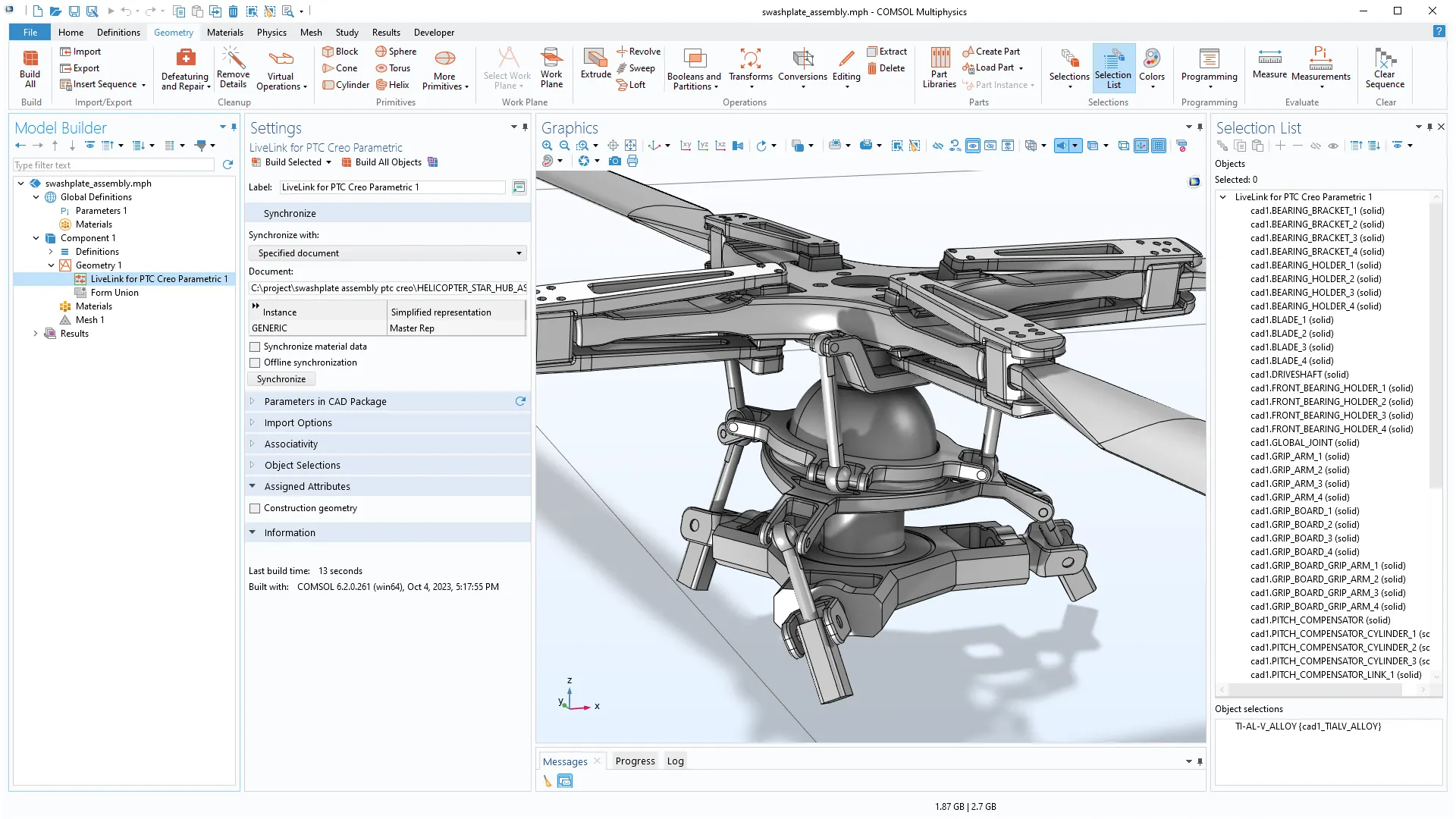Image resolution: width=1456 pixels, height=819 pixels.
Task: Take a snapshot using the camera icon
Action: coord(615,161)
